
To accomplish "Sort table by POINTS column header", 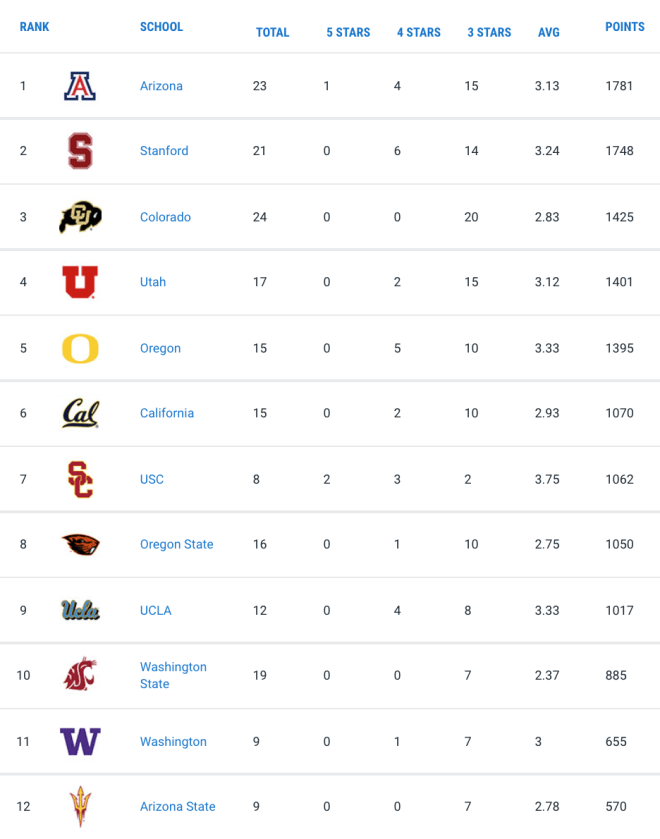I will click(625, 27).
